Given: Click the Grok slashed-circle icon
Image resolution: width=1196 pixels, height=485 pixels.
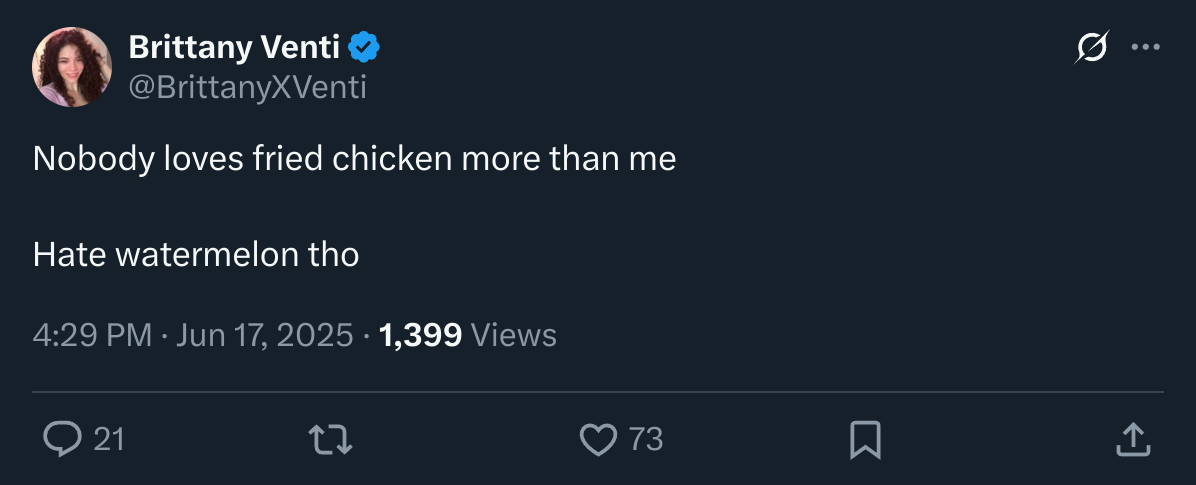Looking at the screenshot, I should click(x=1092, y=47).
